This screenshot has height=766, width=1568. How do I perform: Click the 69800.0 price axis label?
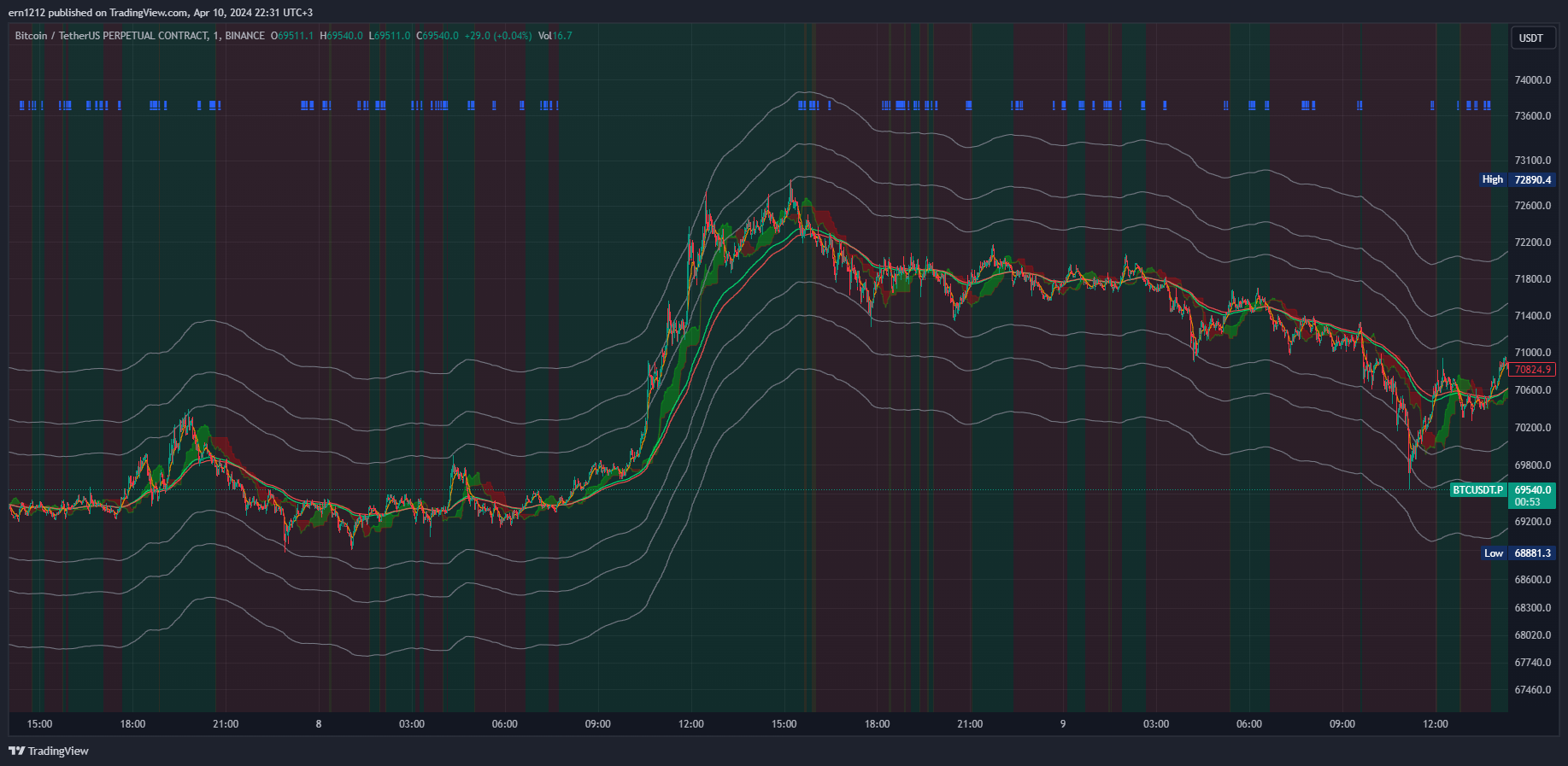click(x=1533, y=465)
